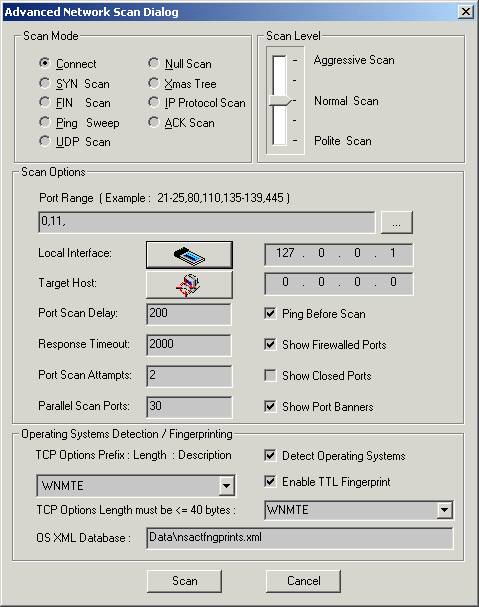Start the scan with Scan button

coord(184,581)
